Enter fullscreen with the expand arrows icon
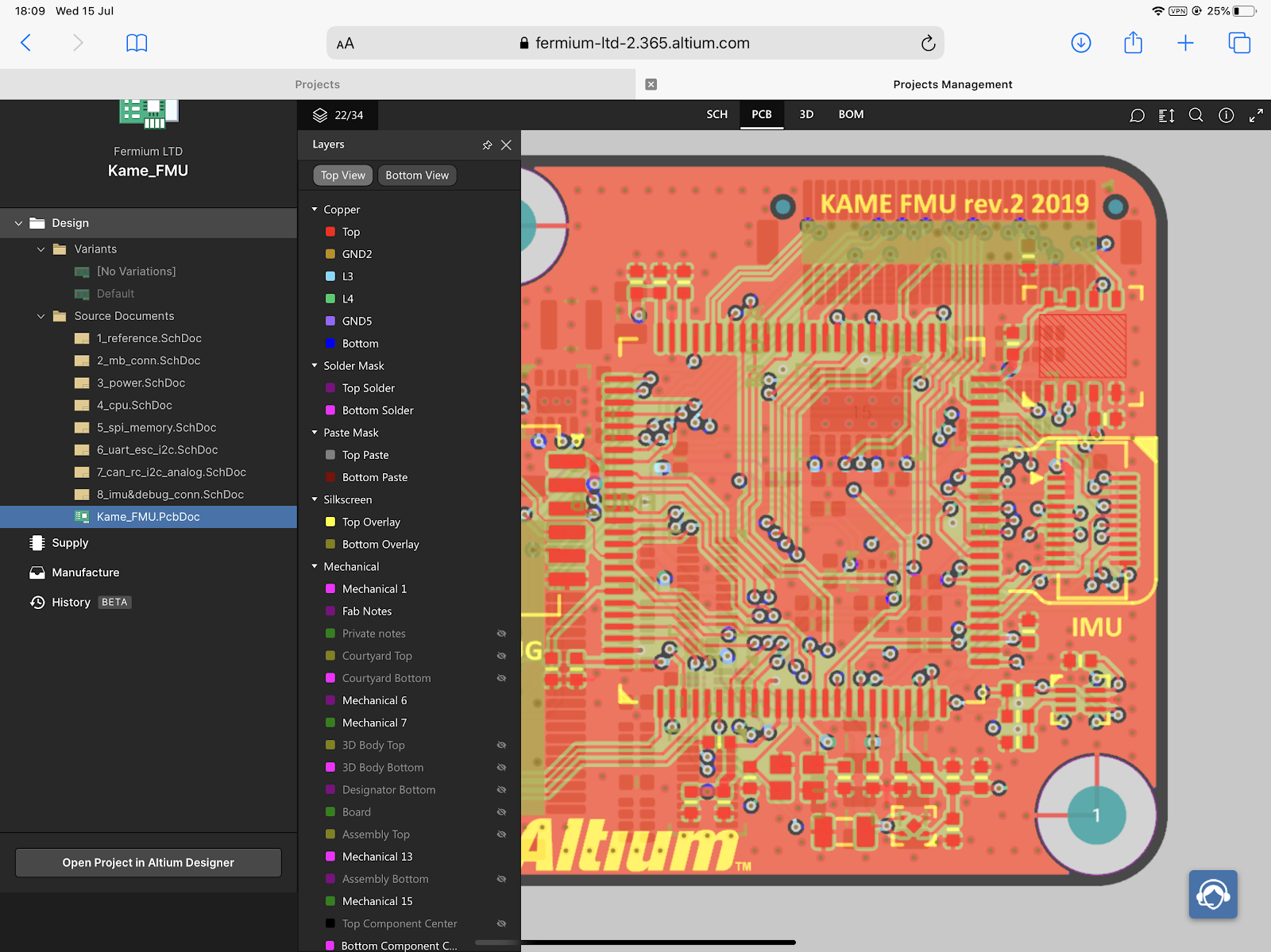The image size is (1271, 952). [1256, 115]
